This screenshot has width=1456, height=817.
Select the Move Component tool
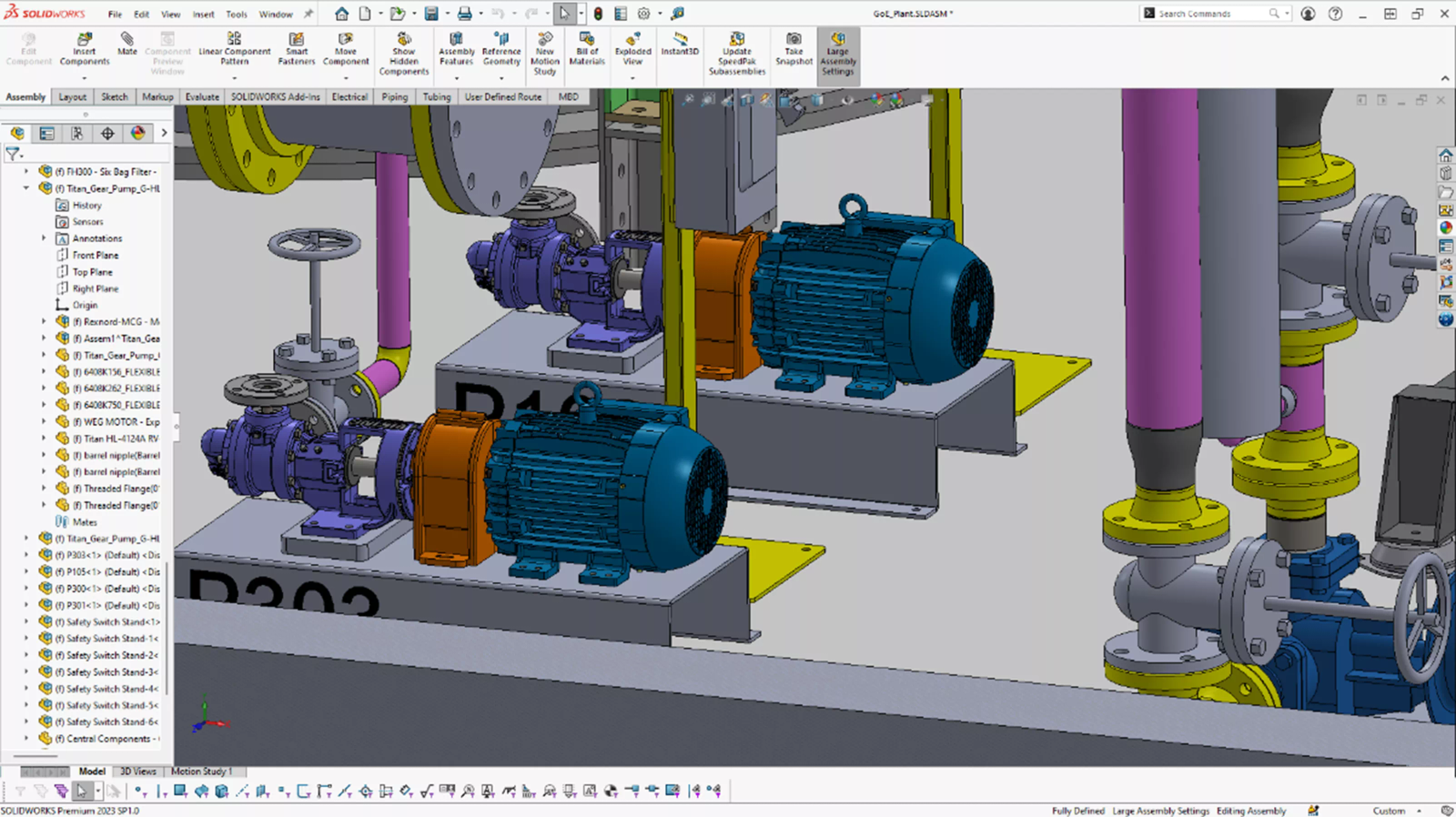346,49
